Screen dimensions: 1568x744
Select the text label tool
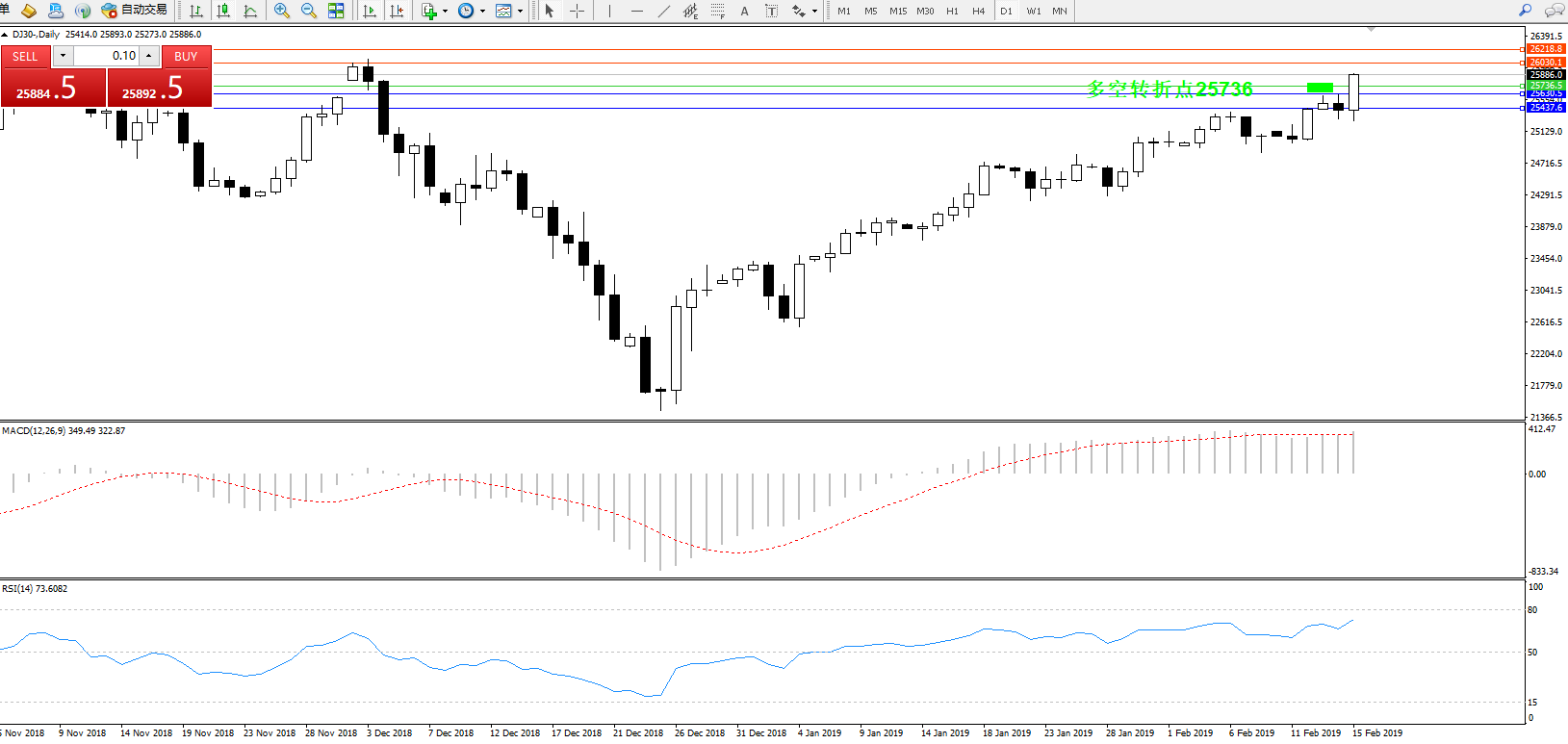click(x=744, y=11)
